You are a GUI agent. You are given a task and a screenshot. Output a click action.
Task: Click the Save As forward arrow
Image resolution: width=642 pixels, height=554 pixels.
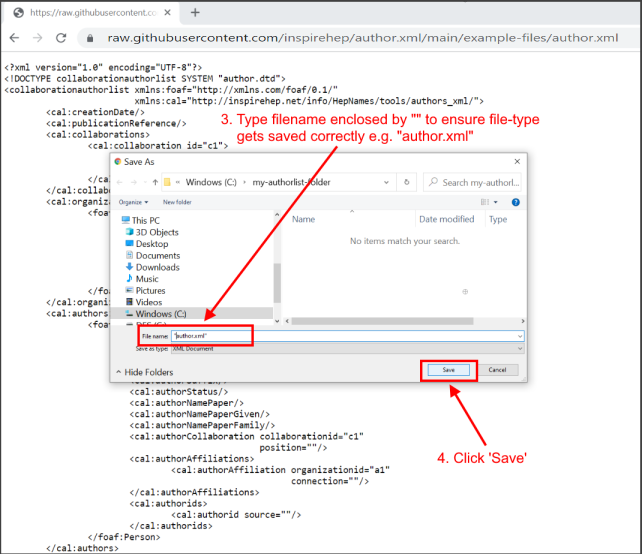pos(134,182)
